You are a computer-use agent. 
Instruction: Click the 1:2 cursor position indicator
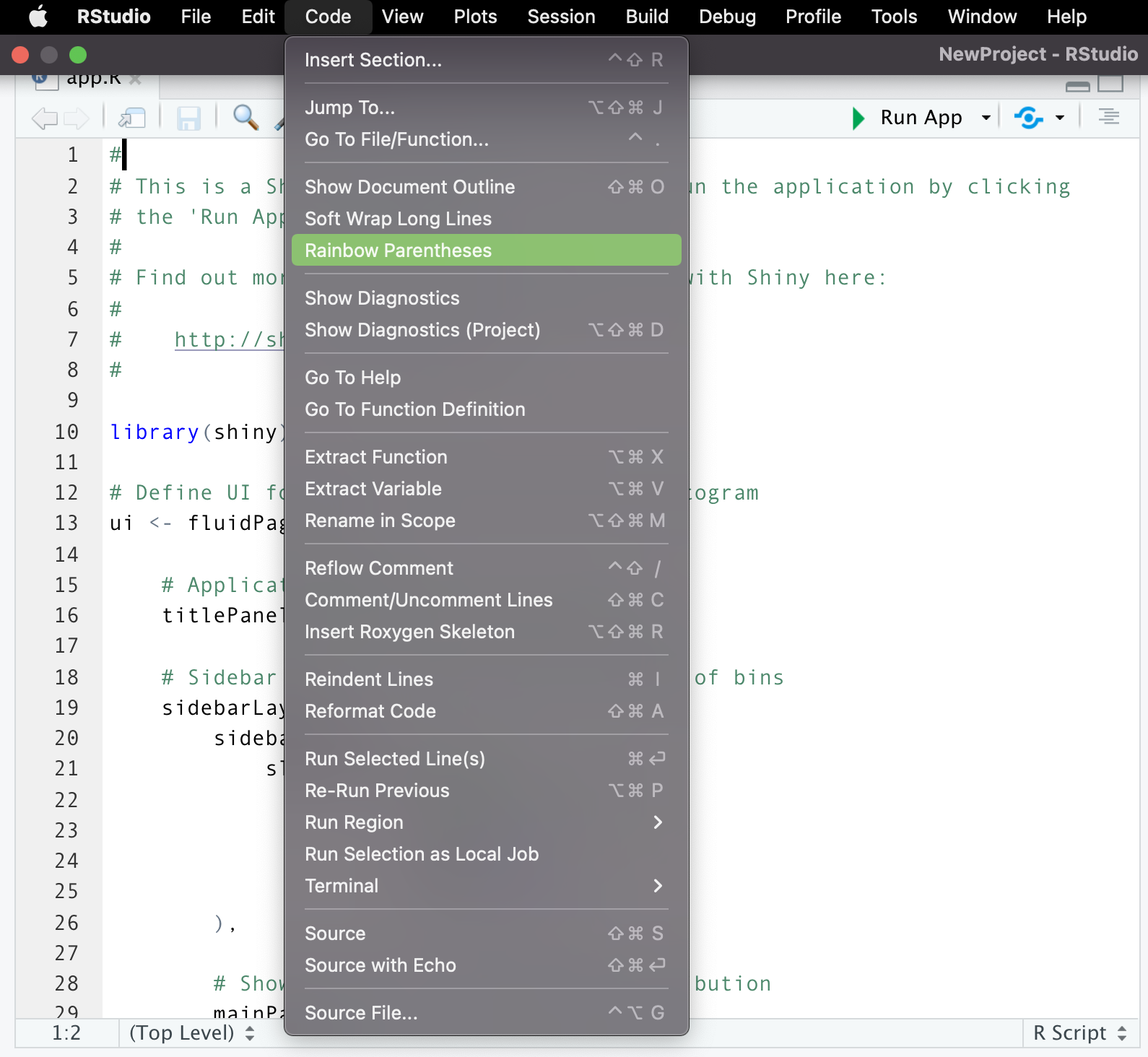[66, 1033]
